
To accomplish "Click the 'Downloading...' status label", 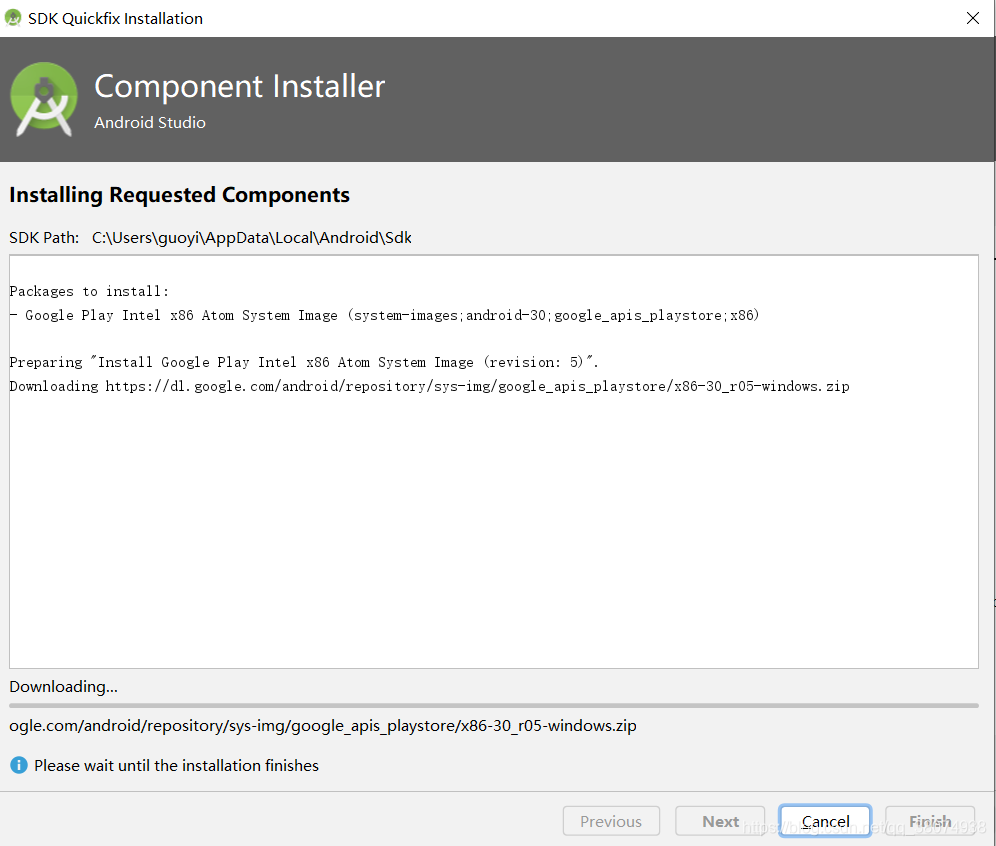I will click(64, 687).
